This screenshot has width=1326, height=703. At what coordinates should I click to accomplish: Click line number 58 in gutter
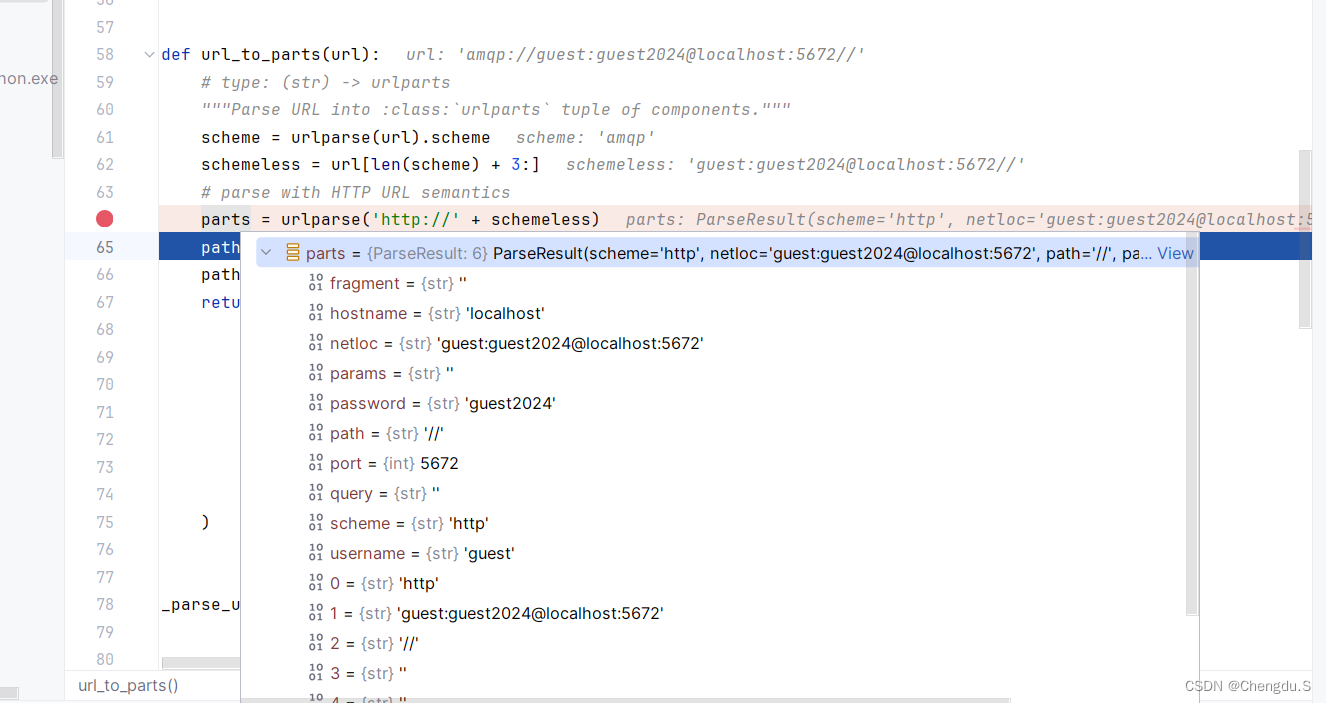click(105, 54)
